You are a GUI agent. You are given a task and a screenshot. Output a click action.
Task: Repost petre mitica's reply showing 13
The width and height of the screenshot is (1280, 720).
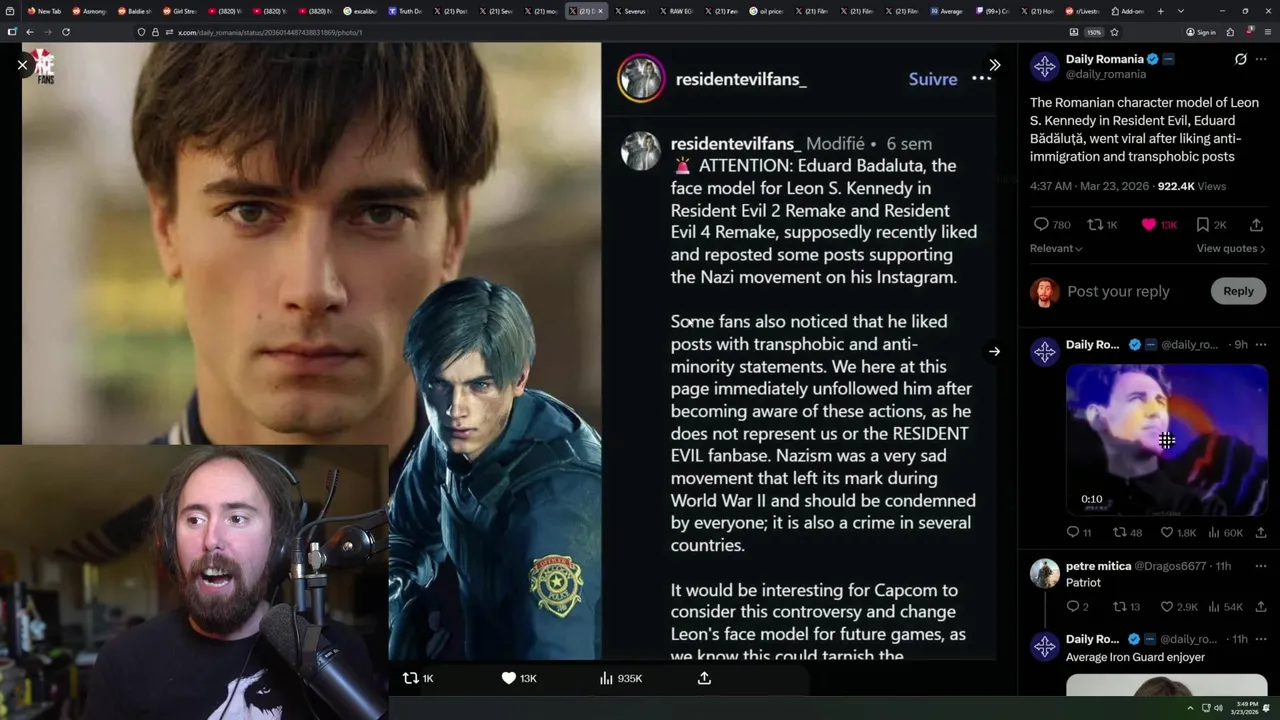(1120, 607)
